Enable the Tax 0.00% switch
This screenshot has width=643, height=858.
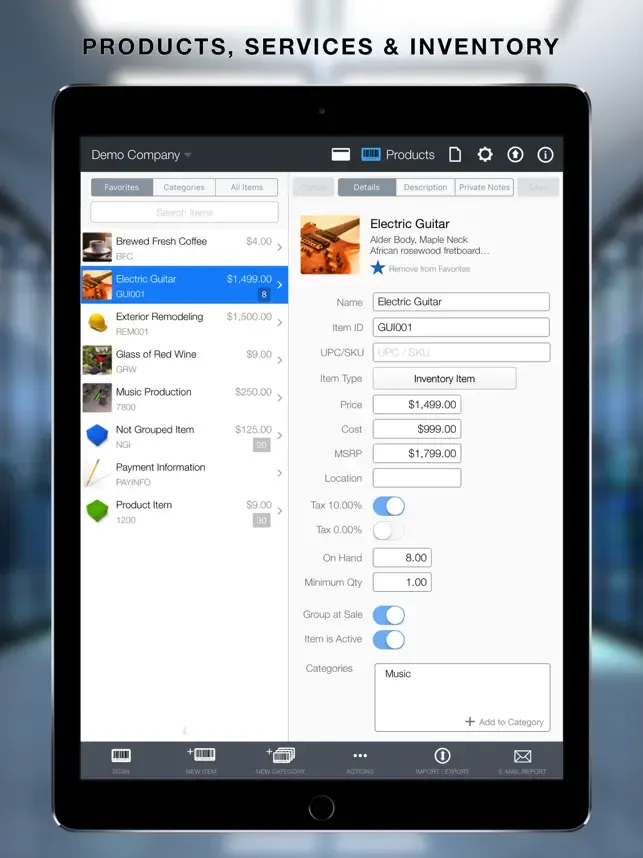point(389,530)
